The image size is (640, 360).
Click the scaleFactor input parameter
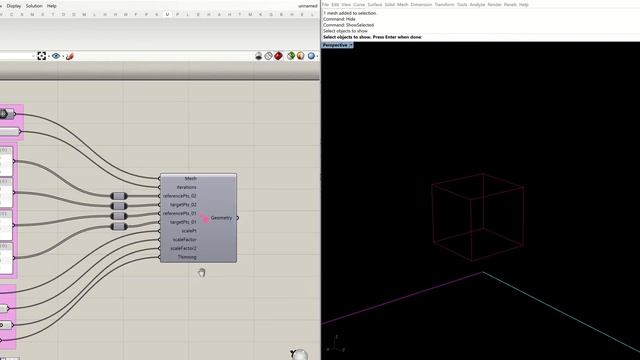coord(184,240)
